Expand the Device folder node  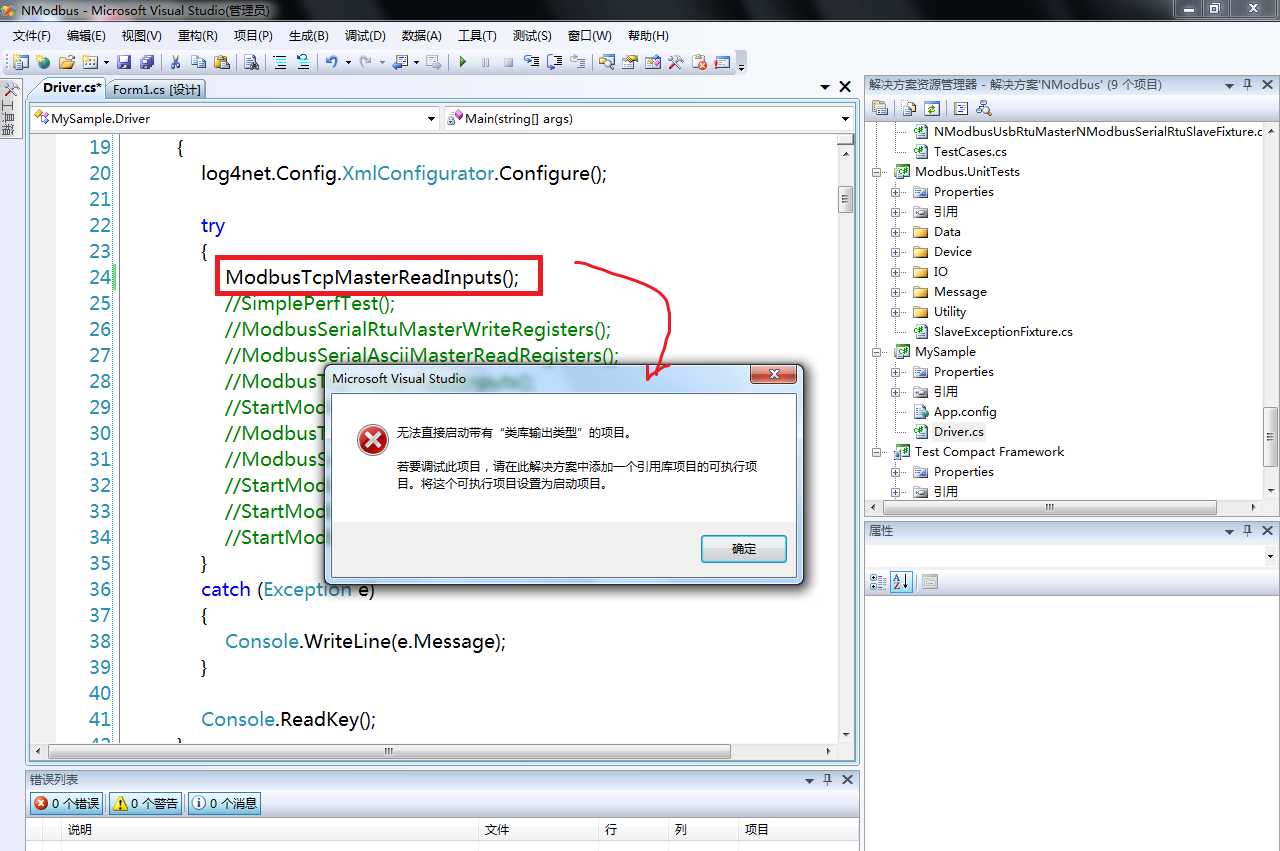[896, 252]
